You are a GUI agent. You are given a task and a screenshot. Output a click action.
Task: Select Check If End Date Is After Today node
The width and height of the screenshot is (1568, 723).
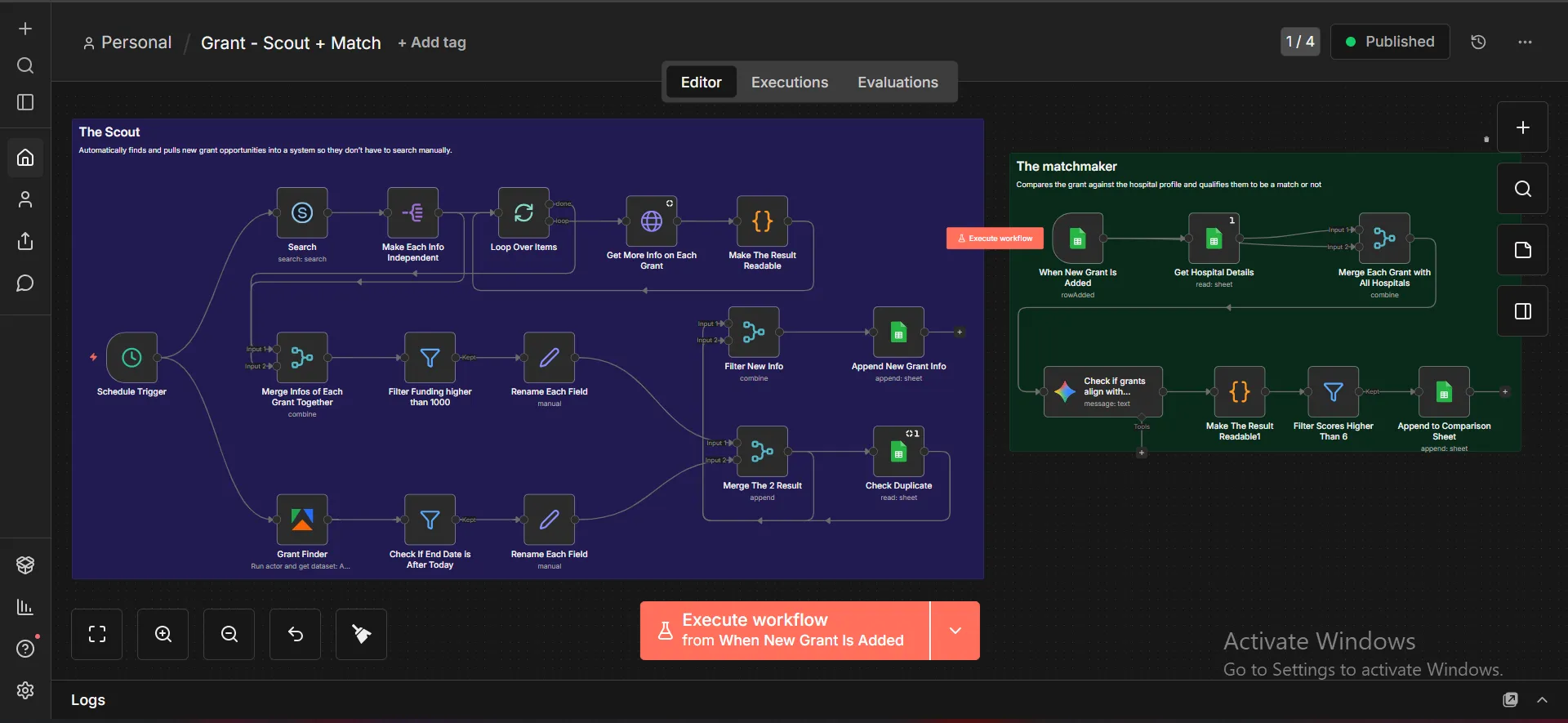(430, 520)
